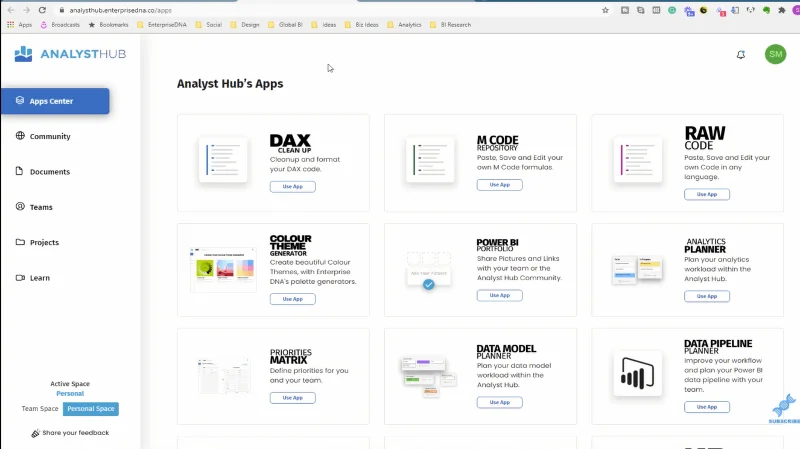Viewport: 800px width, 449px height.
Task: Open the Biz Ideas bookmark folder
Action: (362, 24)
